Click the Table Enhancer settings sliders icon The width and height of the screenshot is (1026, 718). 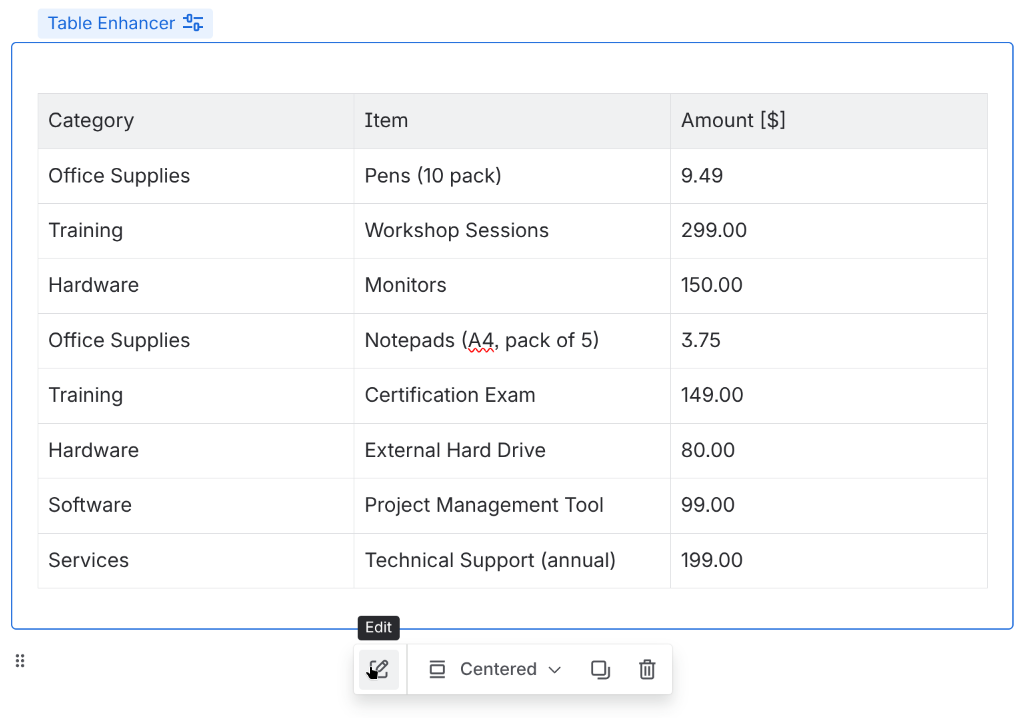coord(193,23)
